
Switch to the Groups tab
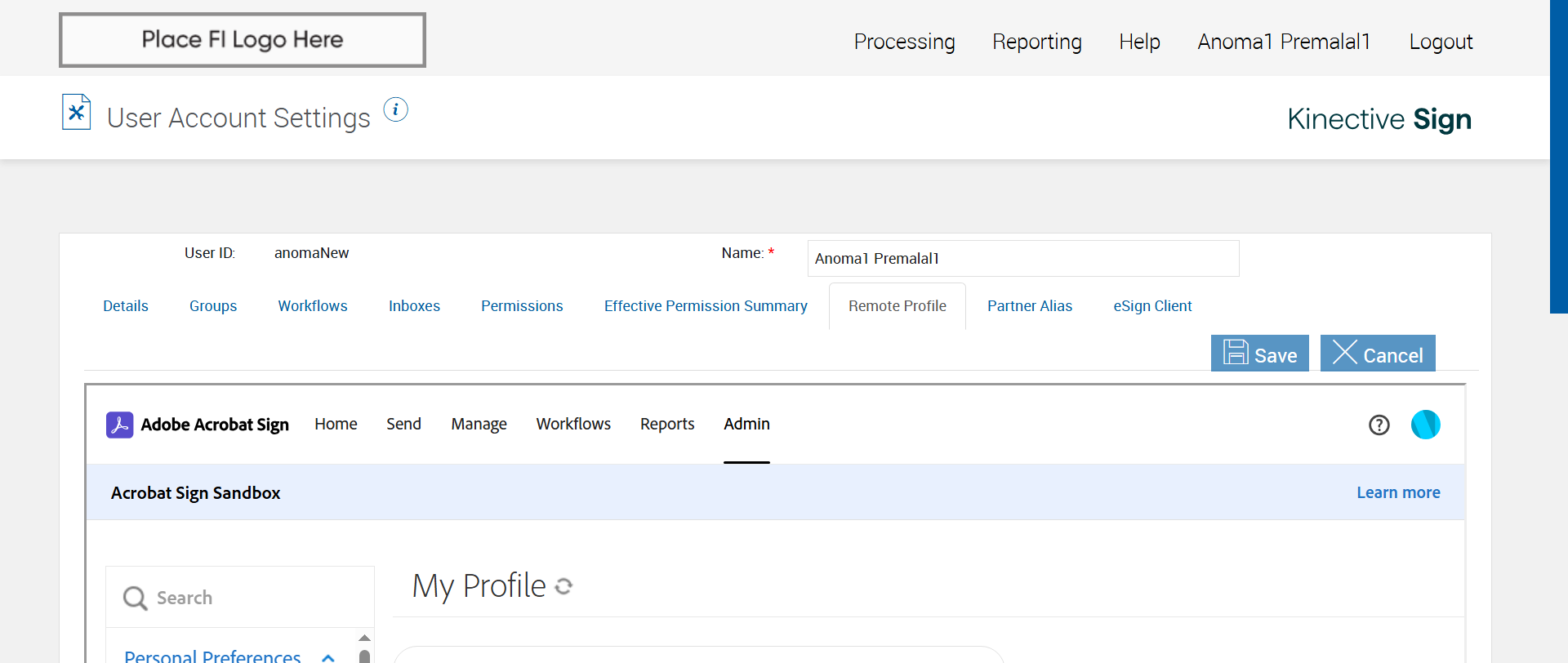(213, 306)
